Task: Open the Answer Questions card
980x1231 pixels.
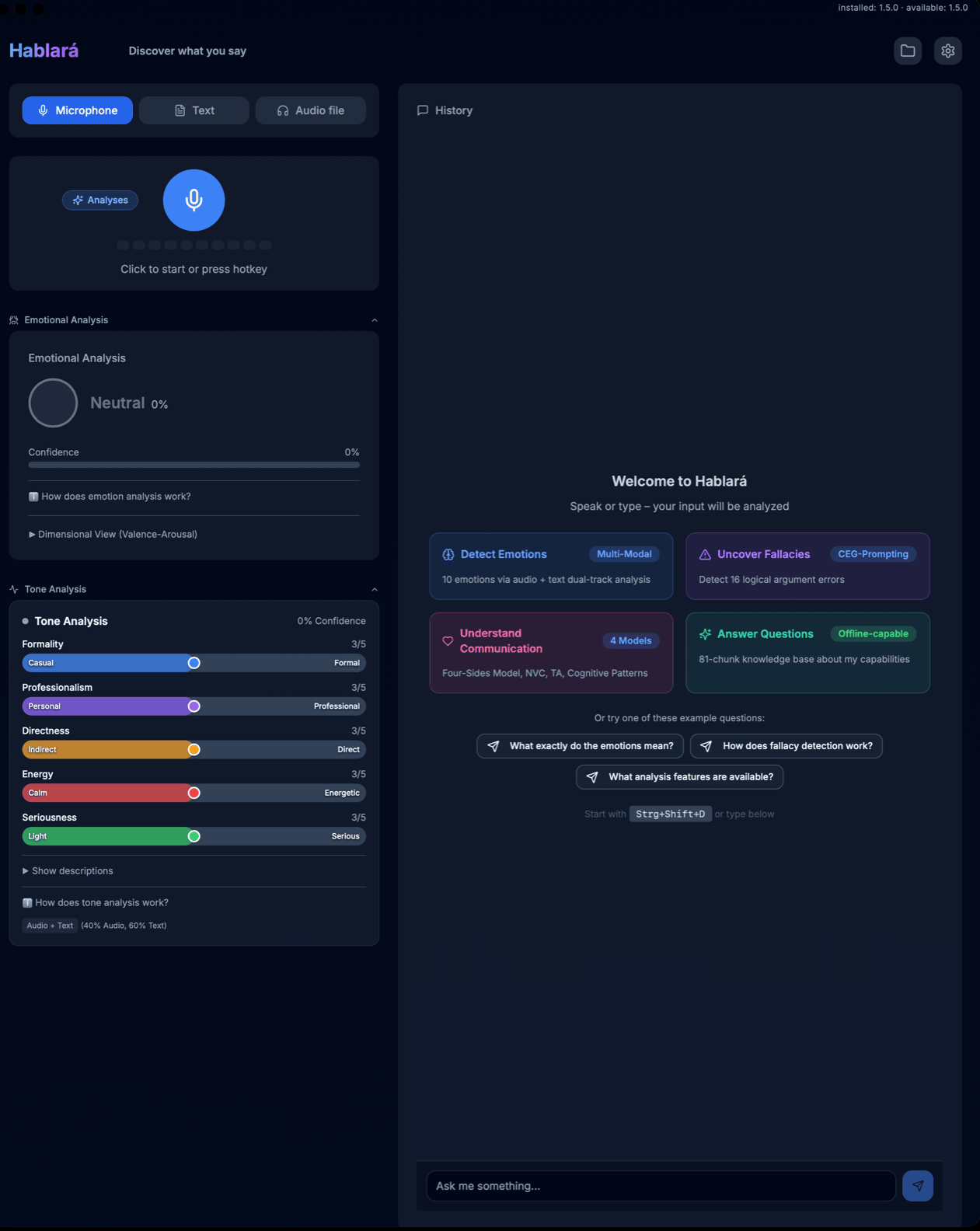Action: [x=807, y=653]
